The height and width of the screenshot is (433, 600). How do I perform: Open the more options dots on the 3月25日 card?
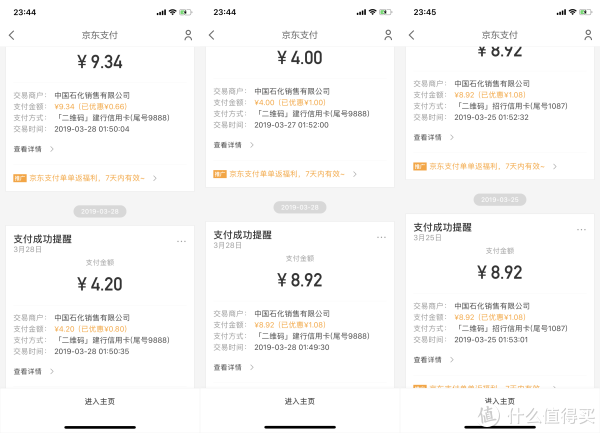click(581, 230)
